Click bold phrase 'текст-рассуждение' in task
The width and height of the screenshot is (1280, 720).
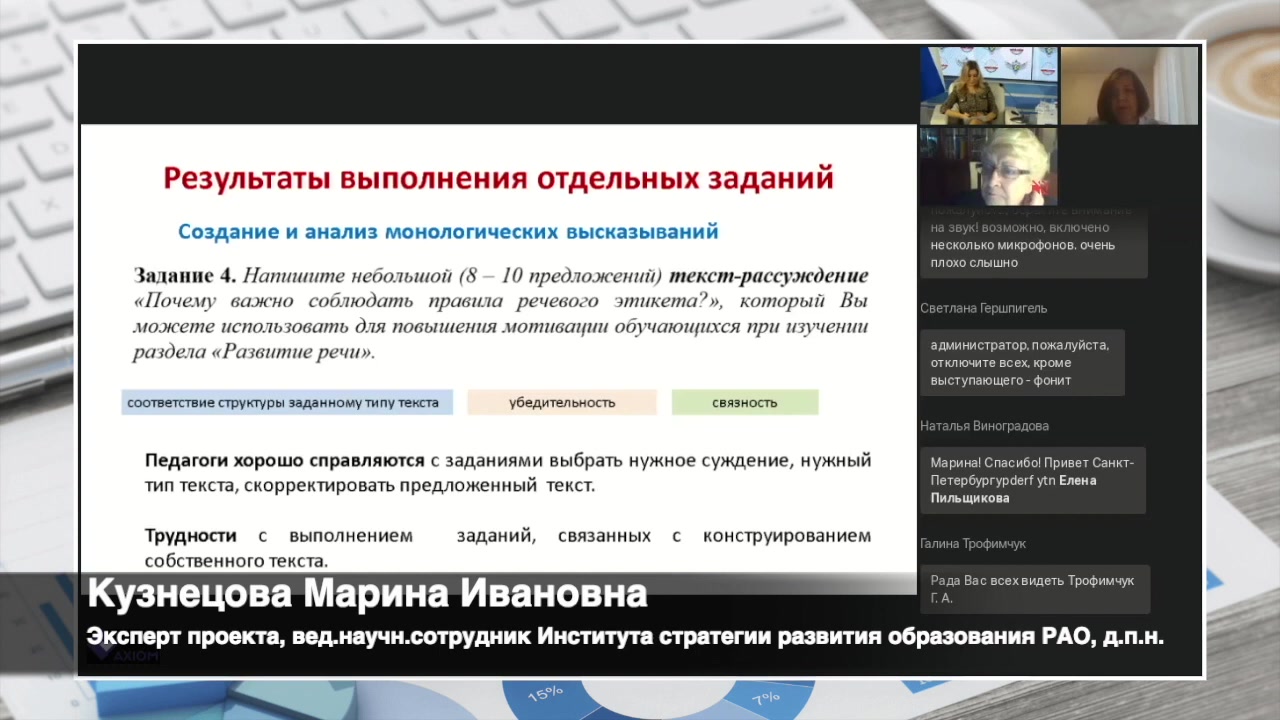click(x=768, y=275)
